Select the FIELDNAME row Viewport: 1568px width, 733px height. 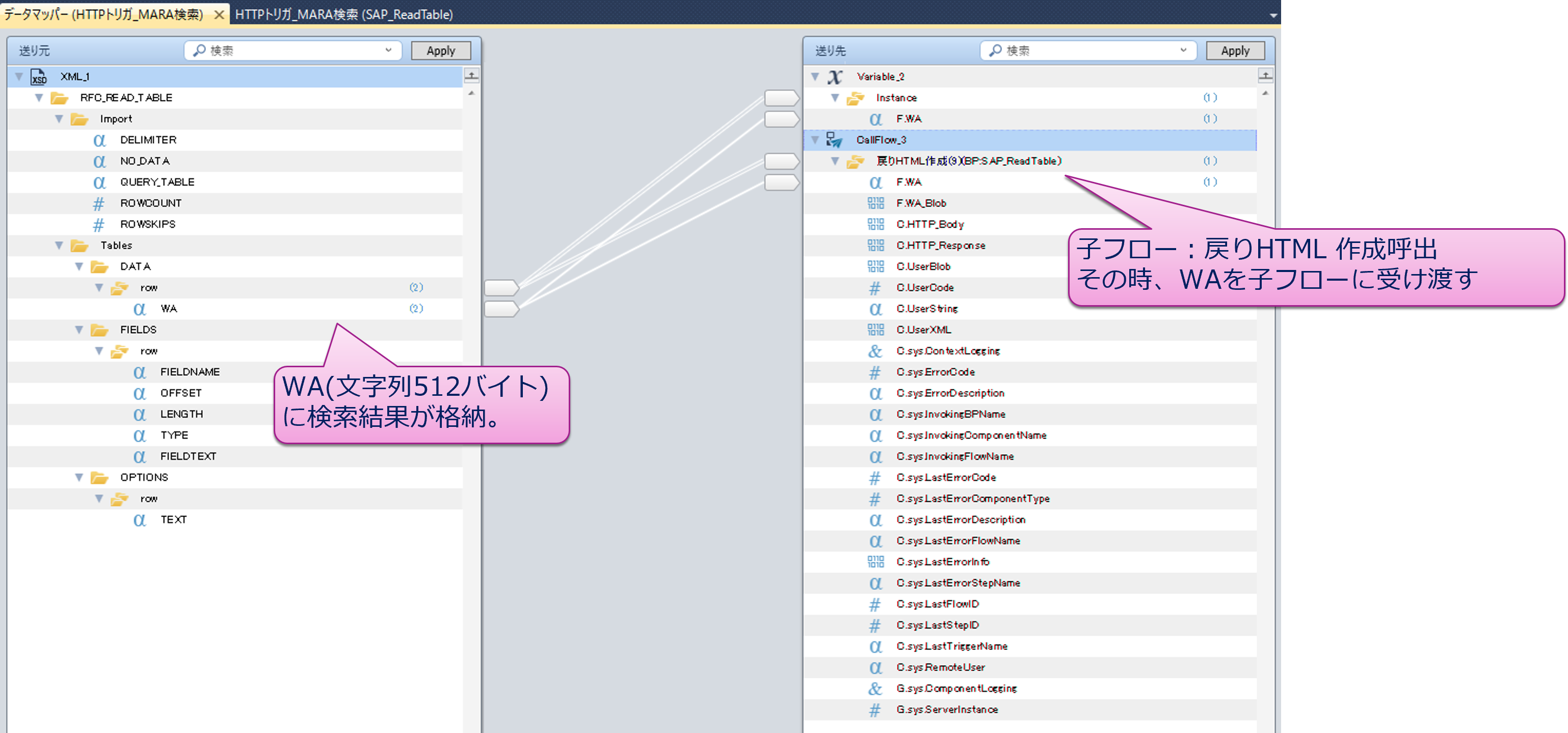pyautogui.click(x=235, y=372)
